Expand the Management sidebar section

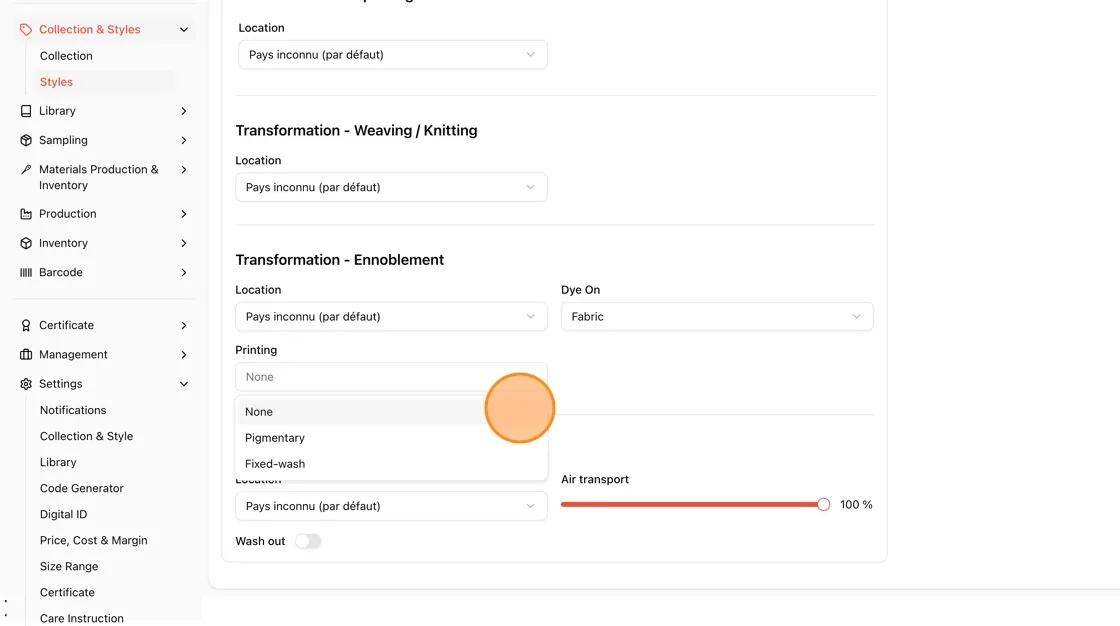(184, 354)
